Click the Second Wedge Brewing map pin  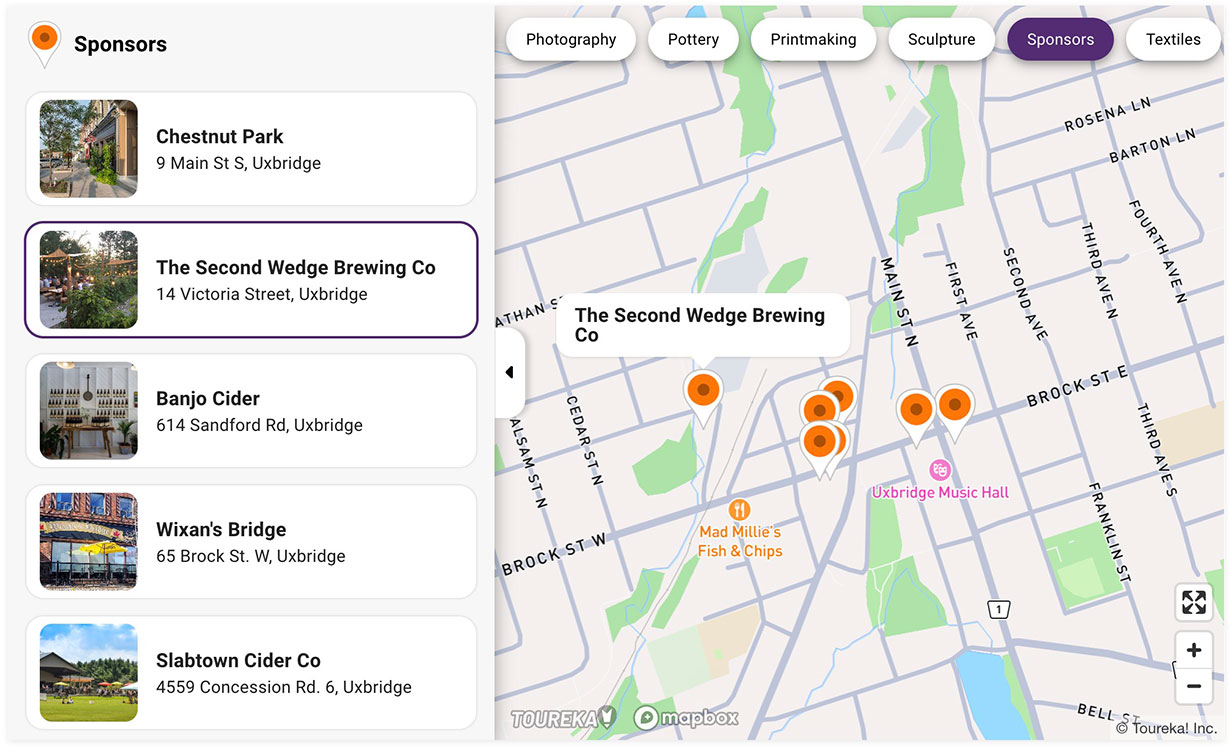pyautogui.click(x=703, y=391)
